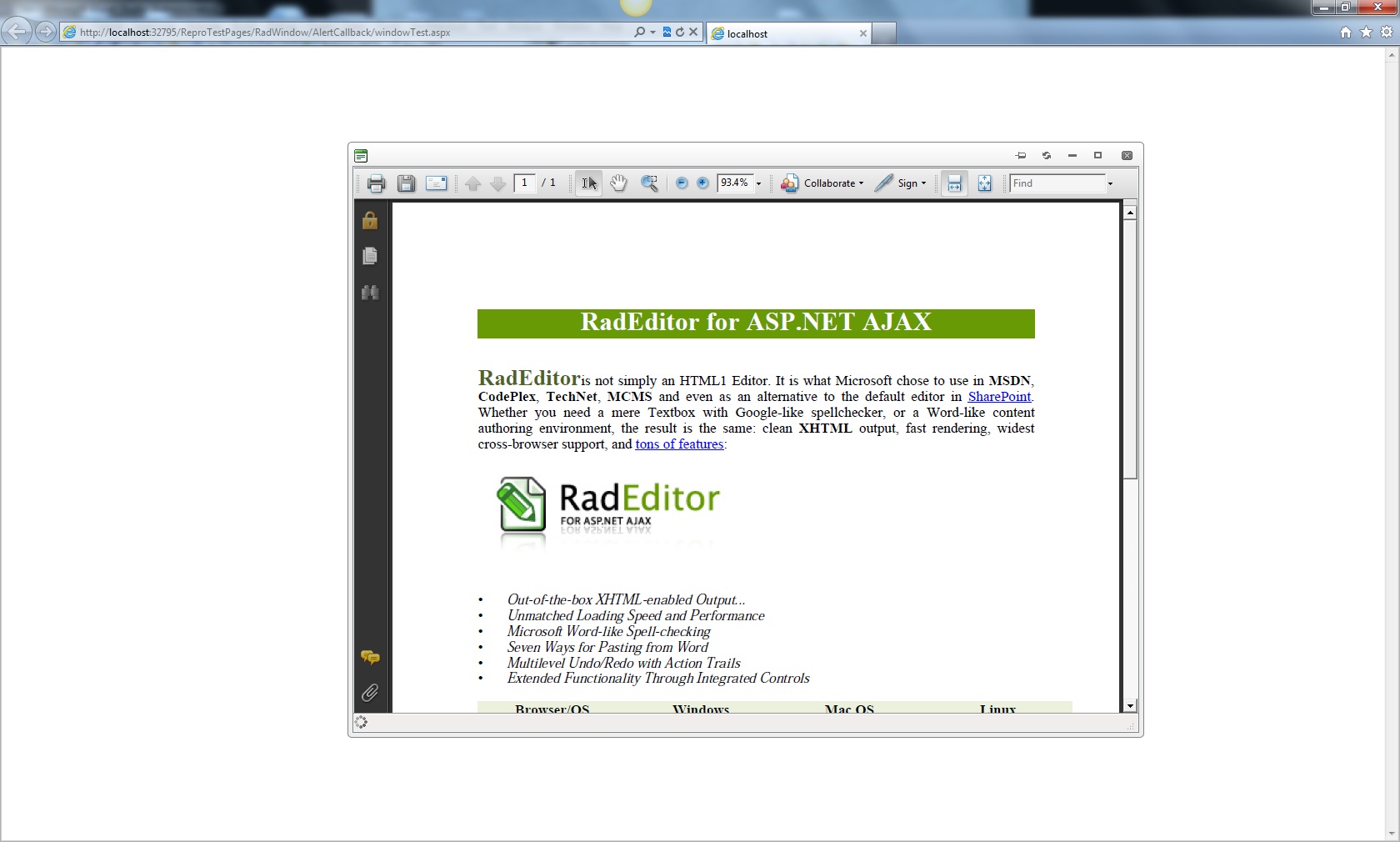Click the page number input box
Viewport: 1400px width, 842px height.
(x=525, y=183)
